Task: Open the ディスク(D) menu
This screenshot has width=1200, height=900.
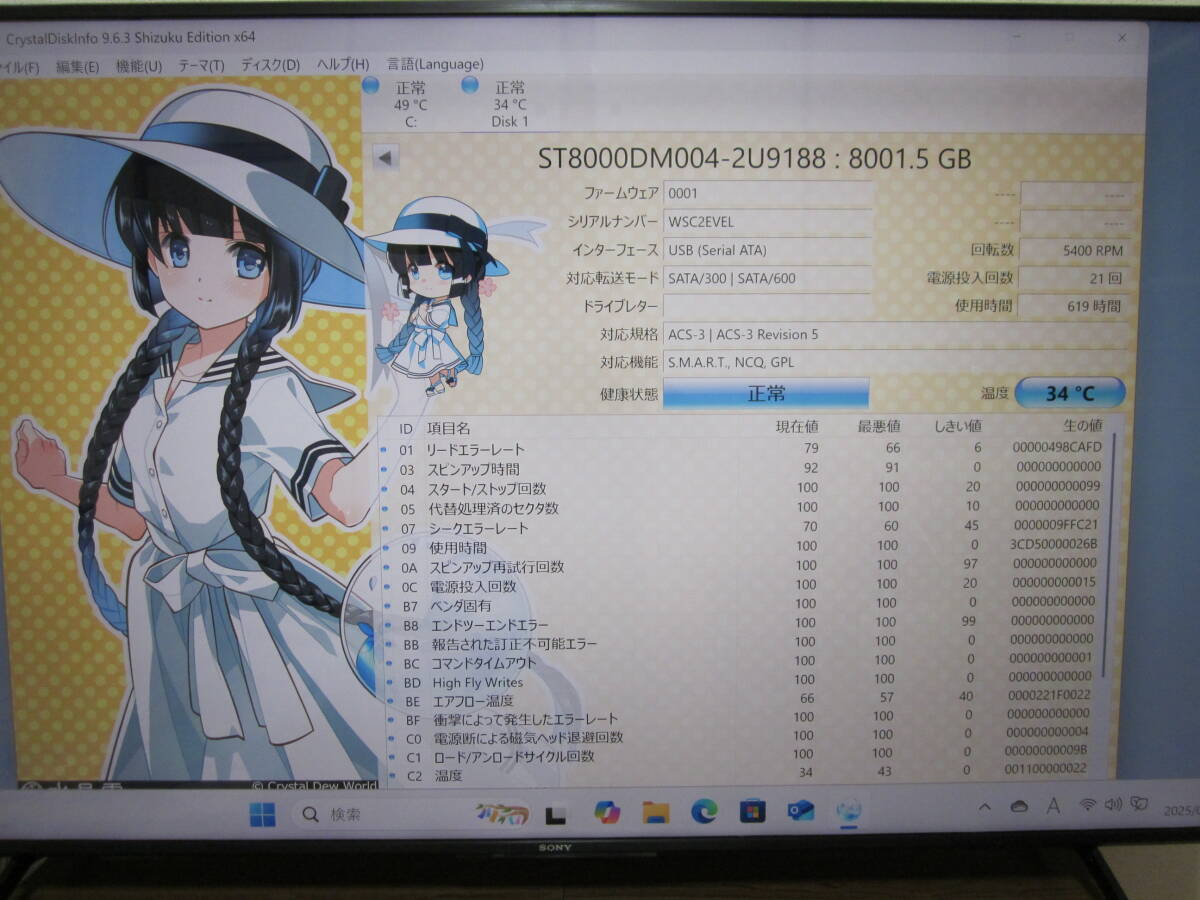Action: coord(270,65)
